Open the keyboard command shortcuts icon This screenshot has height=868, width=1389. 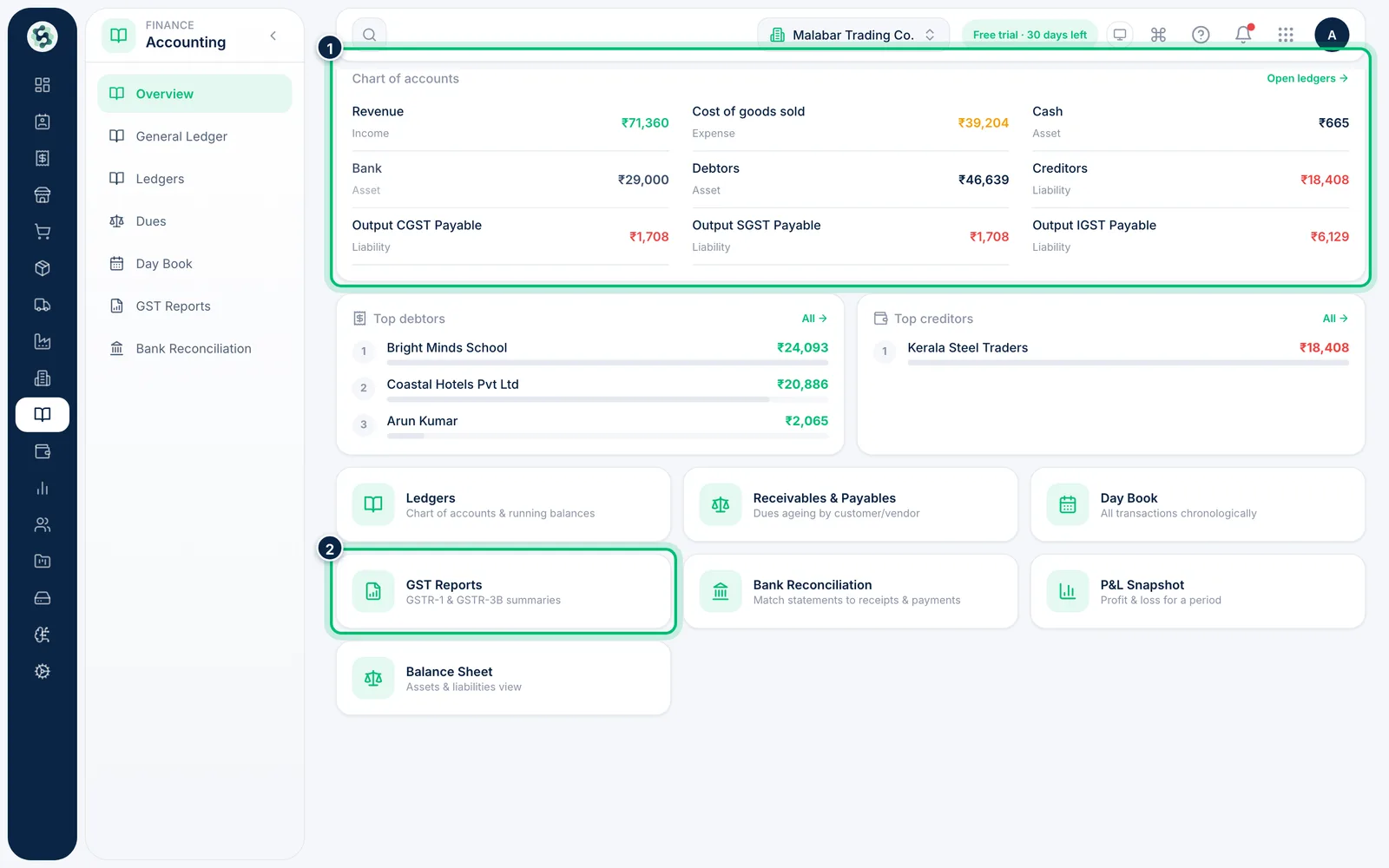point(1158,35)
